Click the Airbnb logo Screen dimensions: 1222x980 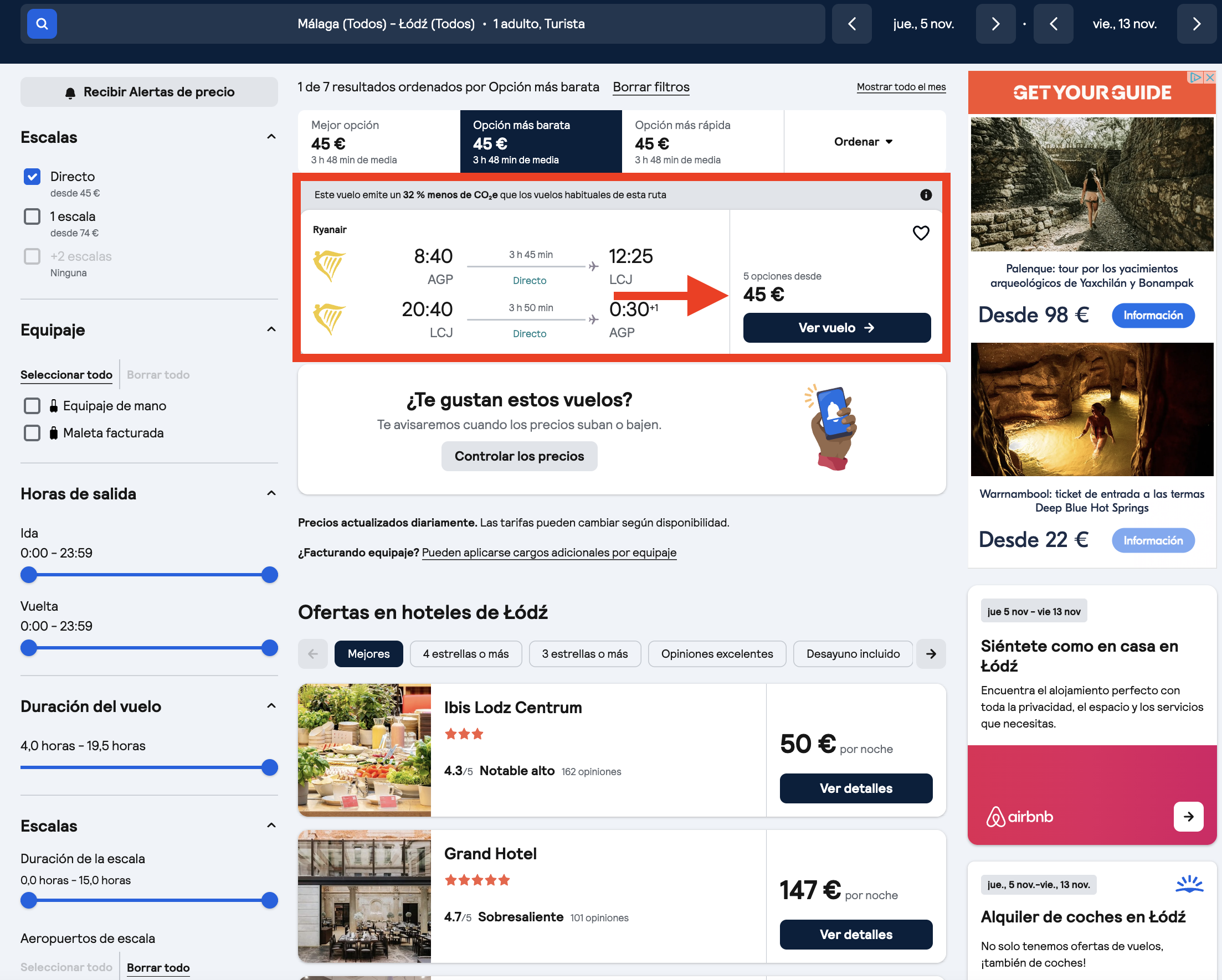1020,816
